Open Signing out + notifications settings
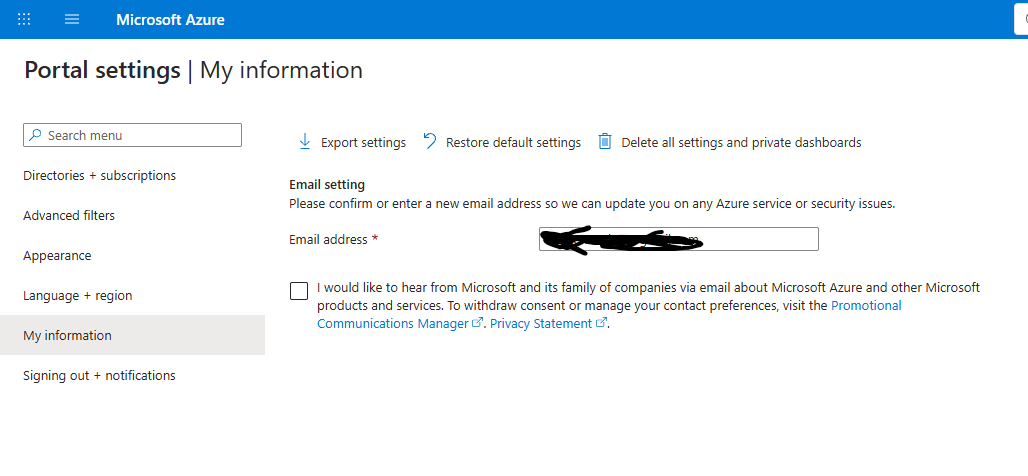 click(x=99, y=376)
